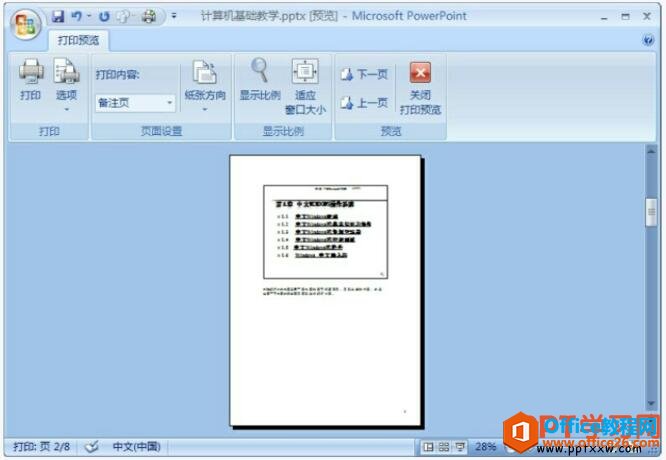Click the 打印 group label

coord(49,132)
